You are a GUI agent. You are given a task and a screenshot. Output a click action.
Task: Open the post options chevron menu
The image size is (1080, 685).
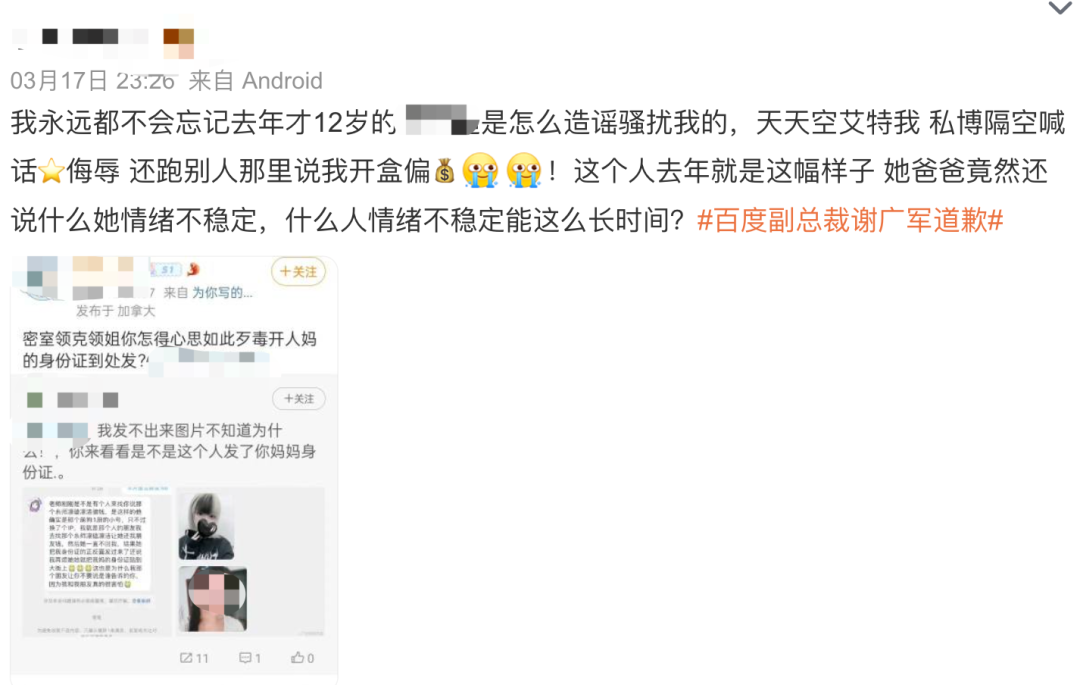pyautogui.click(x=1059, y=8)
